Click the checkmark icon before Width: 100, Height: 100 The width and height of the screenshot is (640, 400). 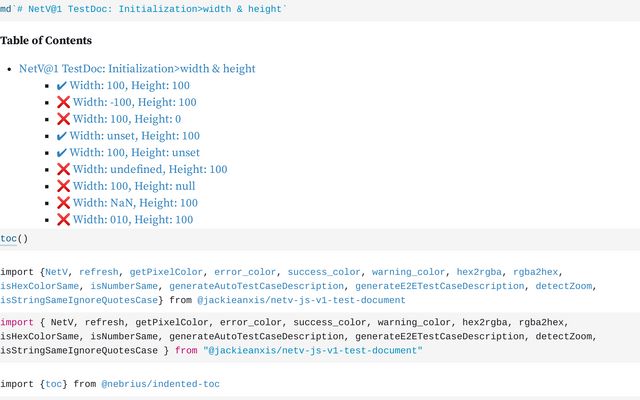tap(62, 86)
